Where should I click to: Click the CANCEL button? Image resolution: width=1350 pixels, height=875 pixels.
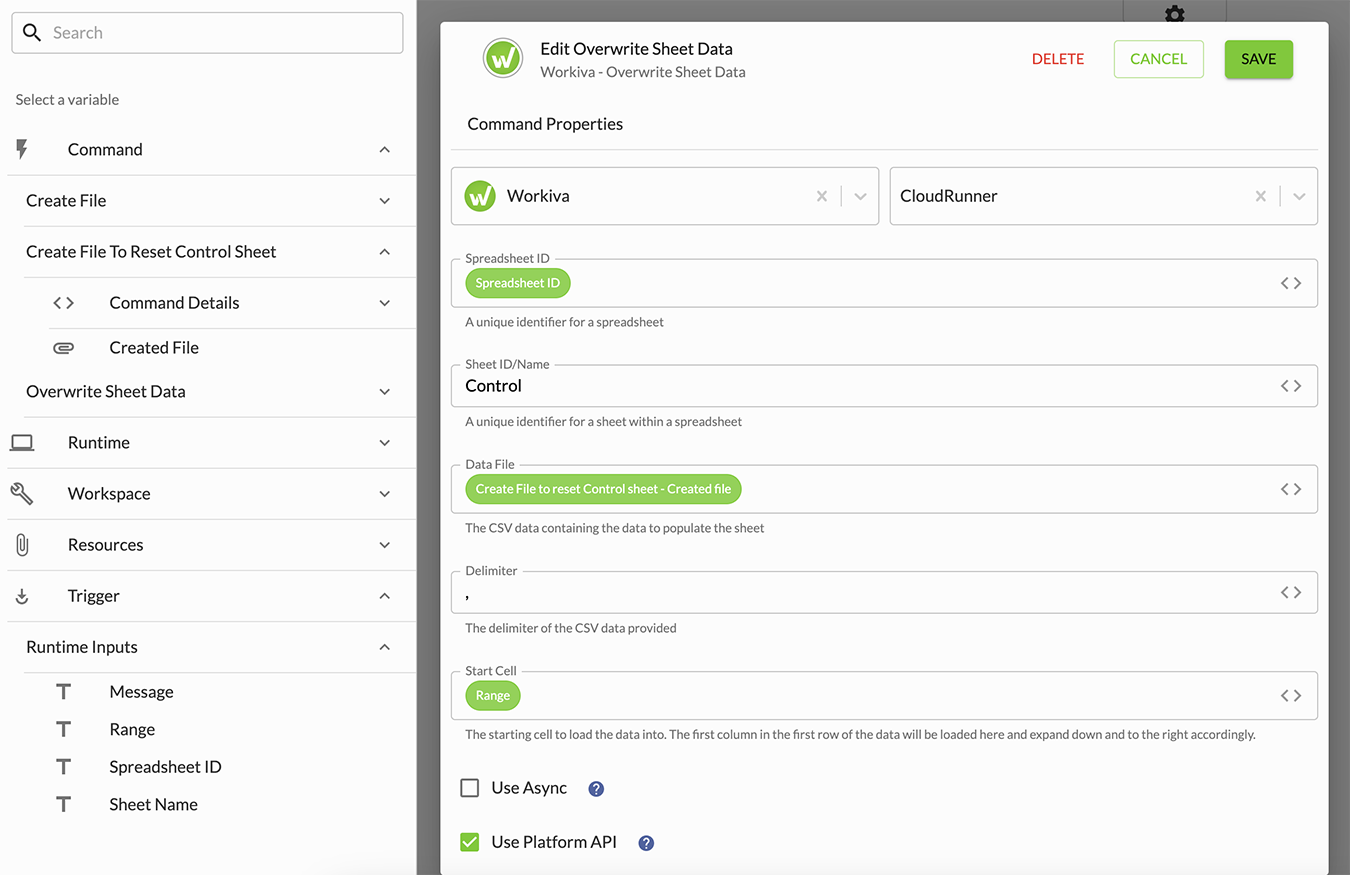pos(1159,59)
